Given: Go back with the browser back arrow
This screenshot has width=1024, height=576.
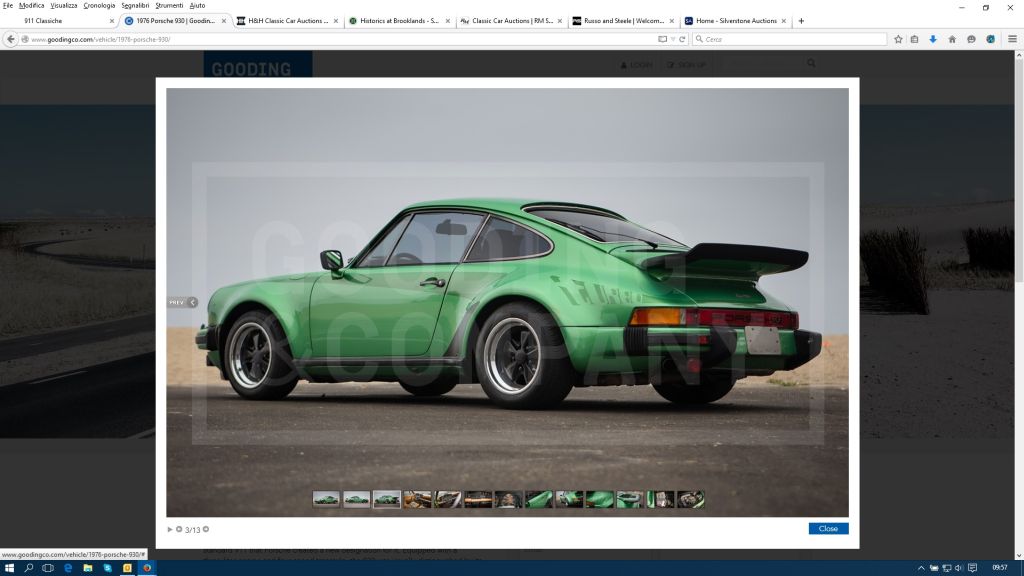Looking at the screenshot, I should 10,39.
